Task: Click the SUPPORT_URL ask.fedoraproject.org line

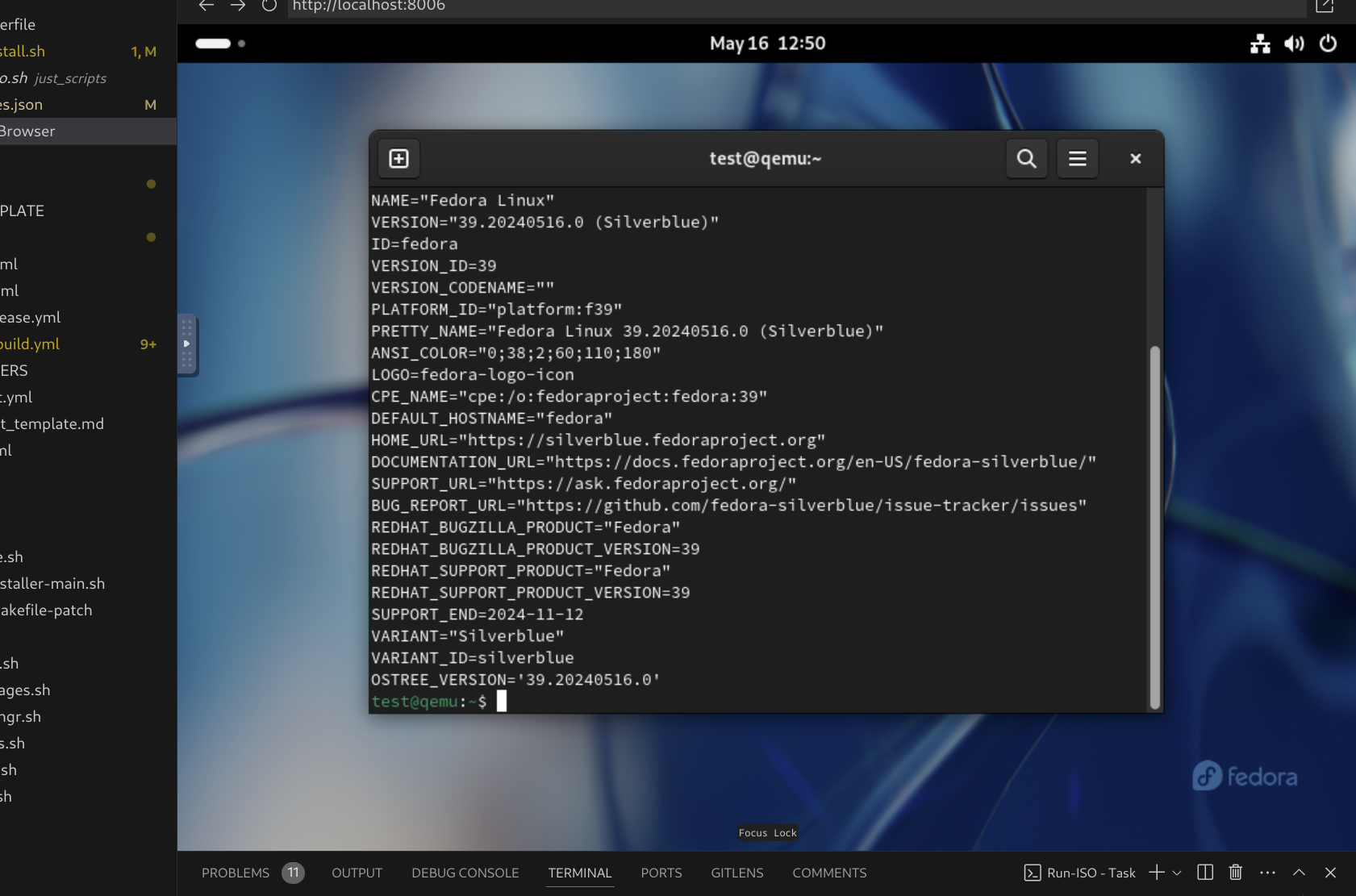Action: [584, 484]
